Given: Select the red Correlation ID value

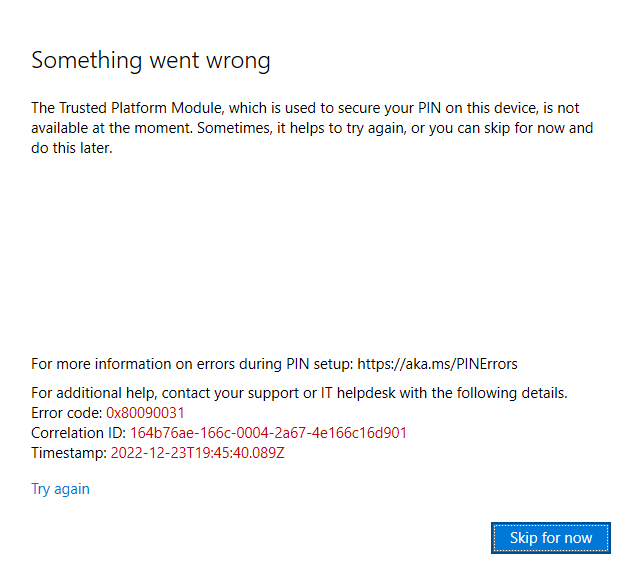Looking at the screenshot, I should pyautogui.click(x=268, y=433).
